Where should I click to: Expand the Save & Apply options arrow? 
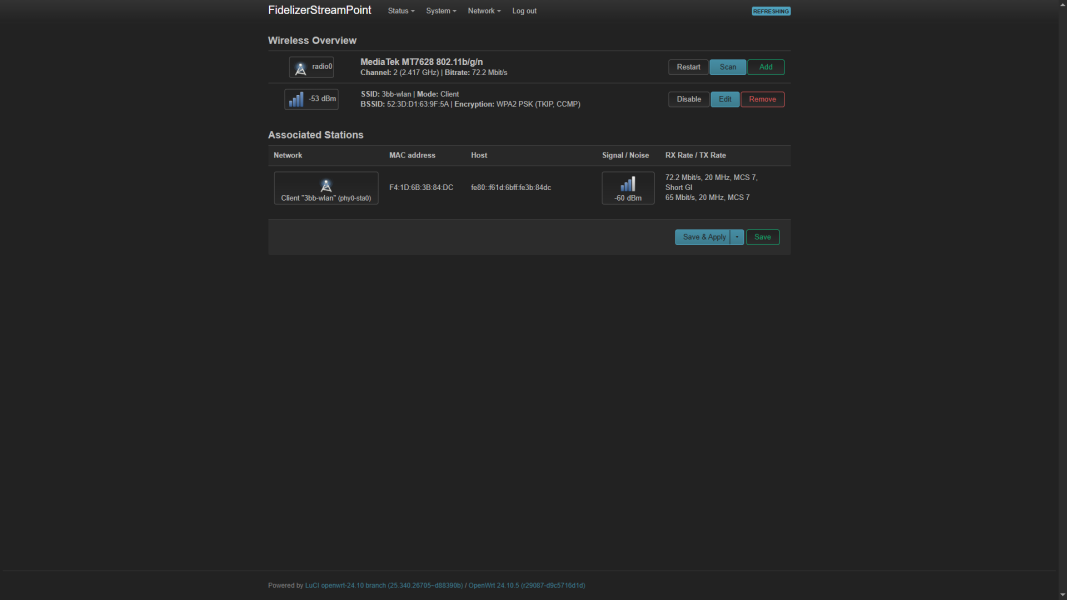pyautogui.click(x=738, y=237)
